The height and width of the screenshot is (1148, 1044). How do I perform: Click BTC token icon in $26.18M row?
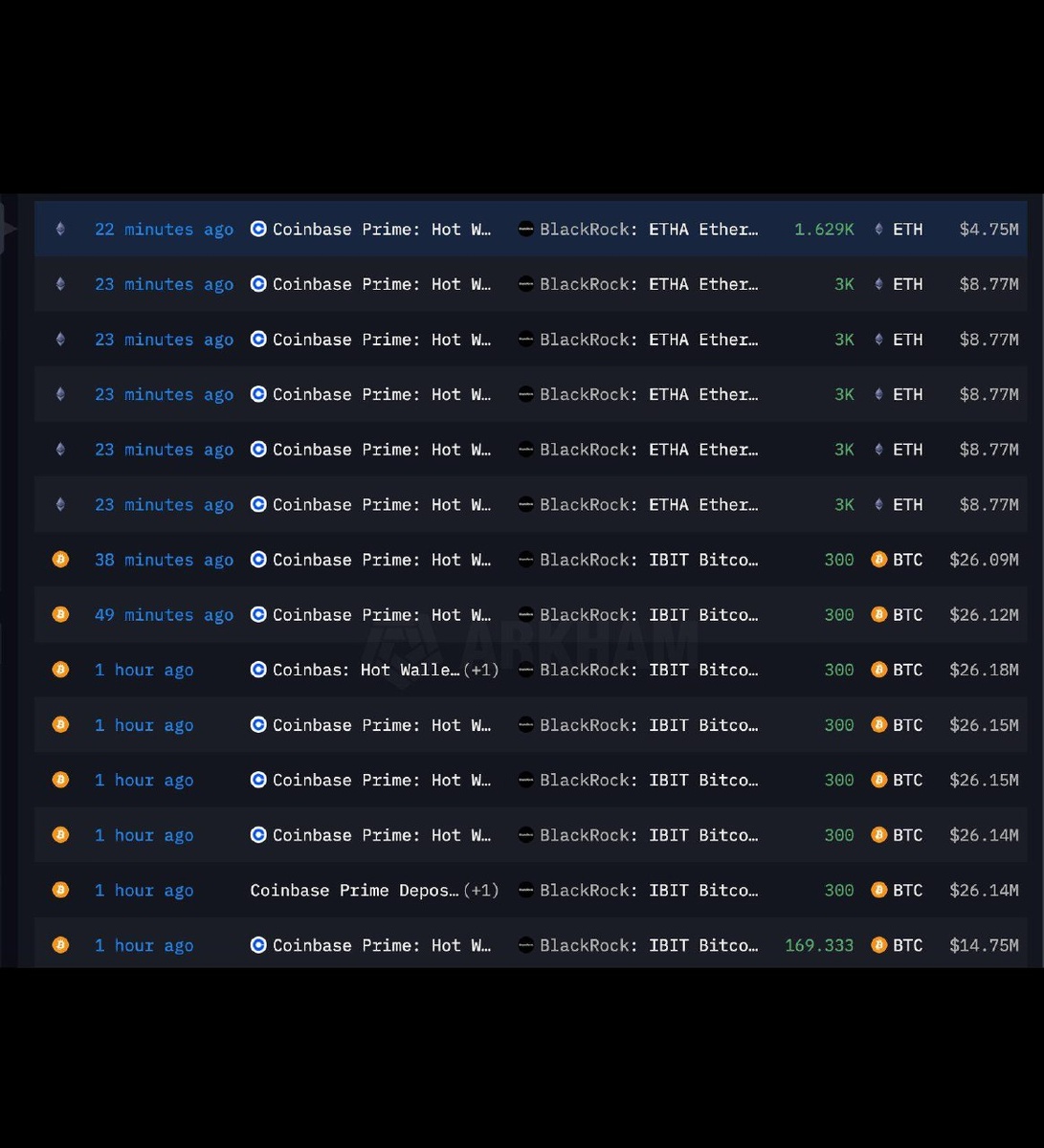click(878, 670)
